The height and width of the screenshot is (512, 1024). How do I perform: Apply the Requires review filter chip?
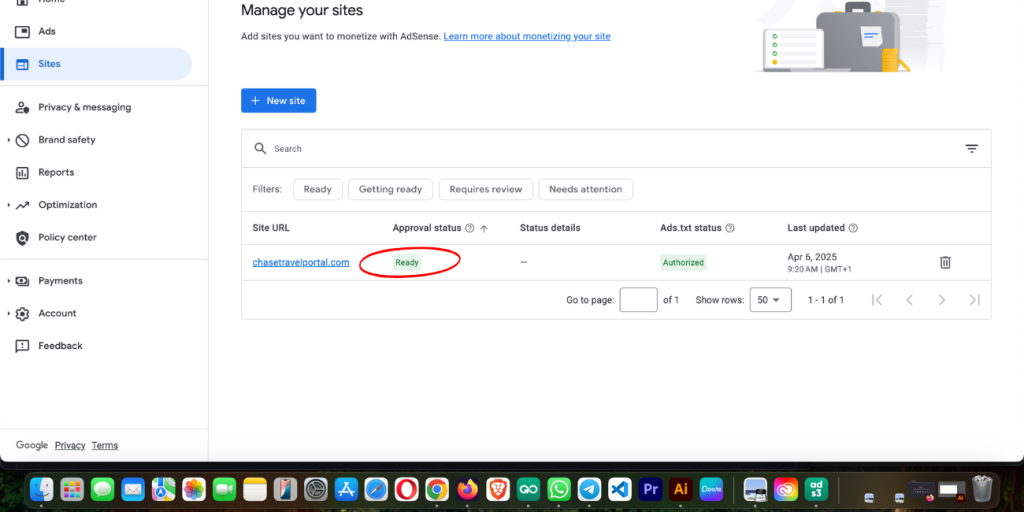click(486, 189)
